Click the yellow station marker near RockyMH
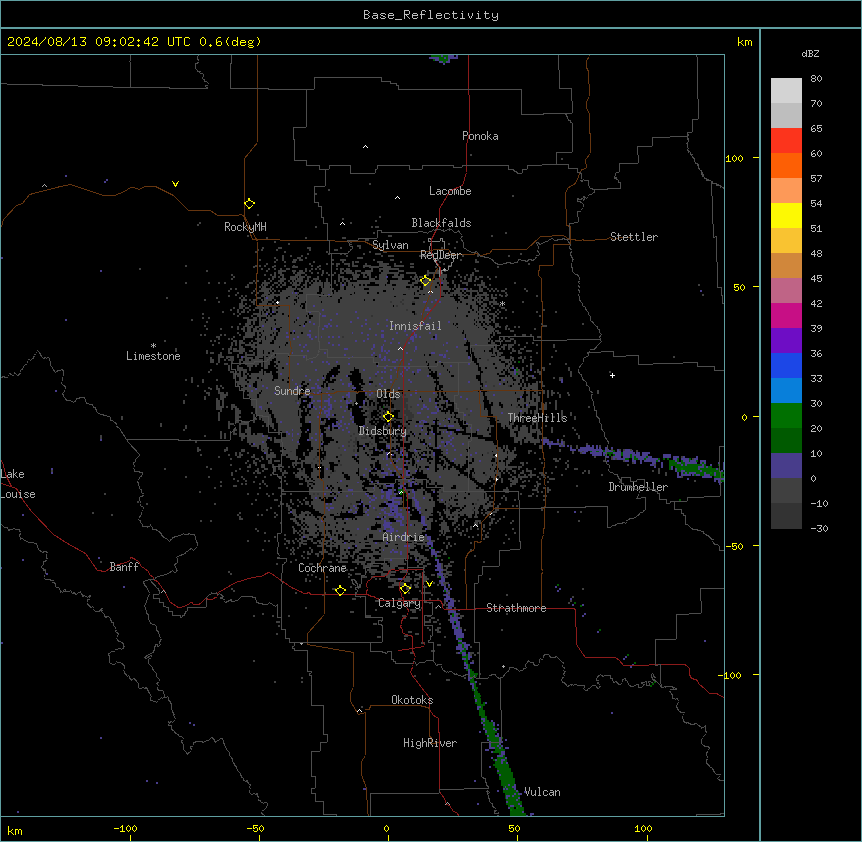 coord(249,204)
